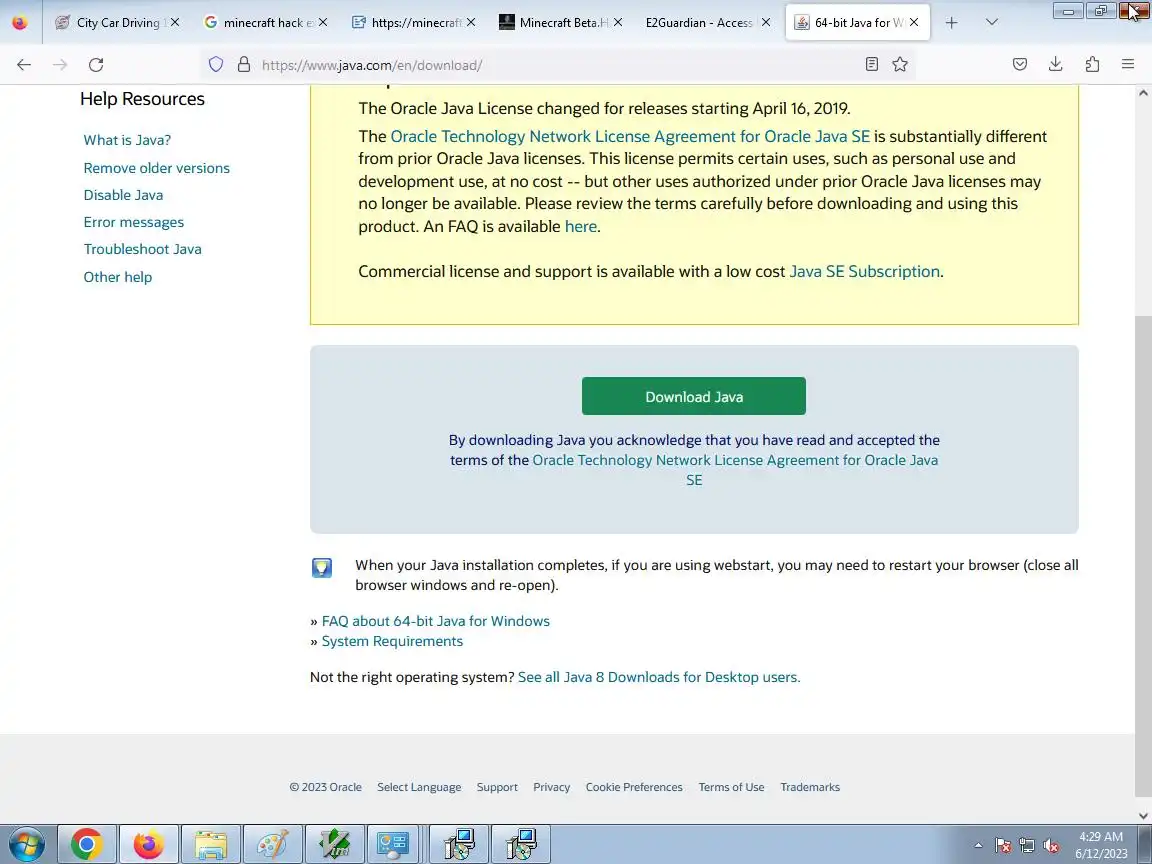Screen dimensions: 1152x864
Task: Click the network tray icon
Action: 1027,846
